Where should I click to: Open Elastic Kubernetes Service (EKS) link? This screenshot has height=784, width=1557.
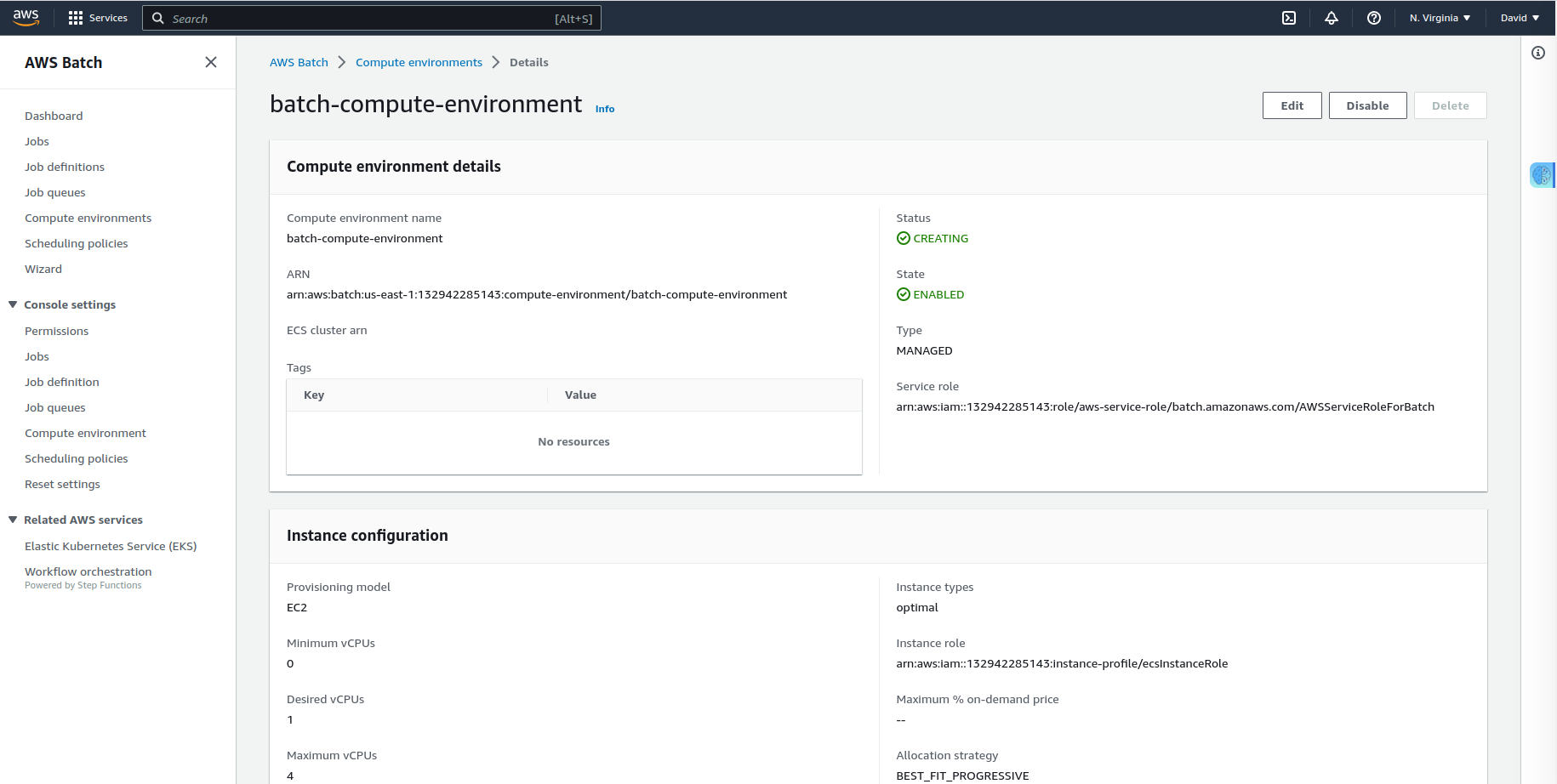[x=111, y=546]
